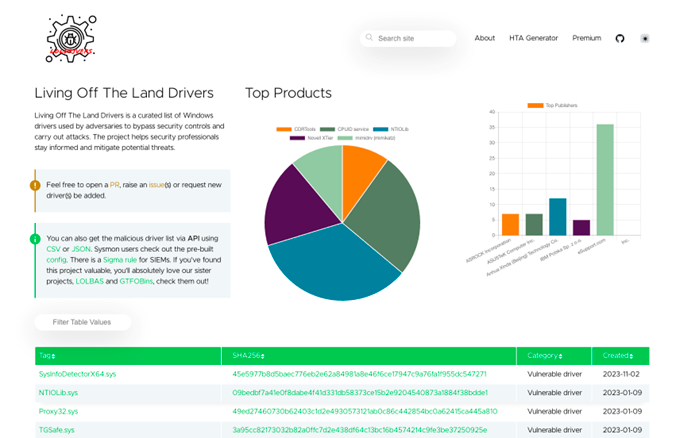Screen dimensions: 676x438
Task: Click the tallest light green bar
Action: click(605, 180)
